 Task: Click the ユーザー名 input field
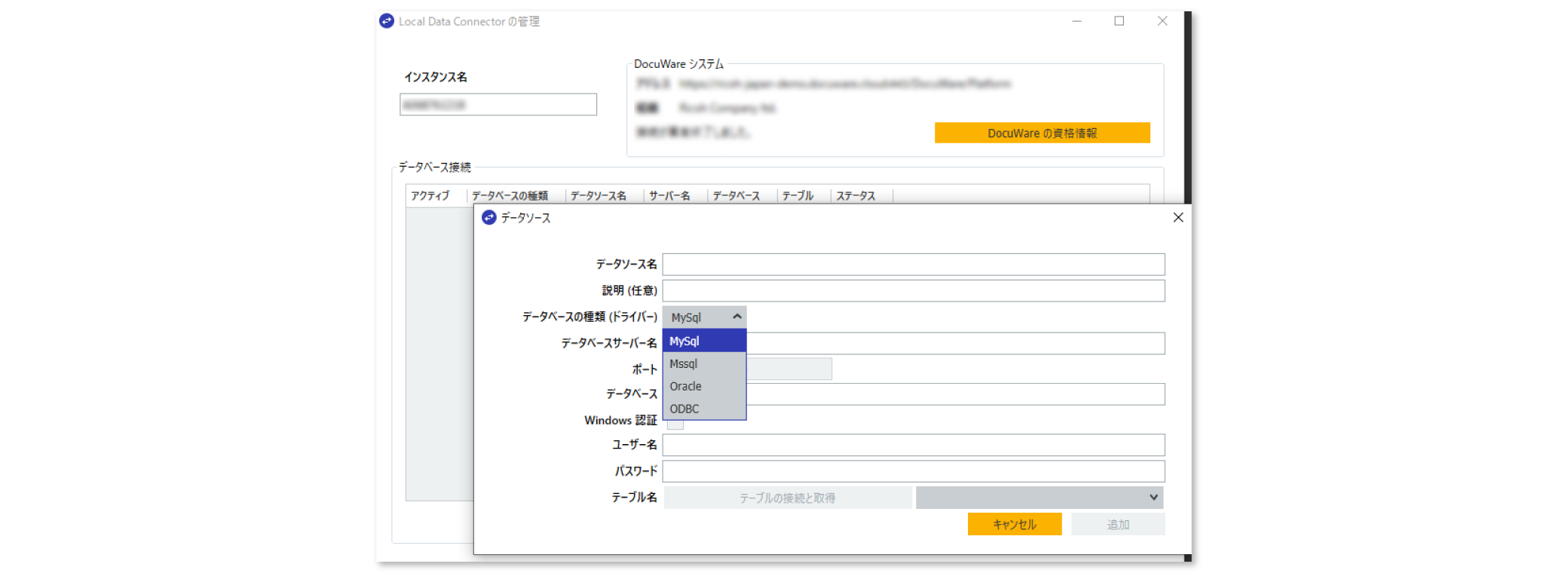pos(914,445)
